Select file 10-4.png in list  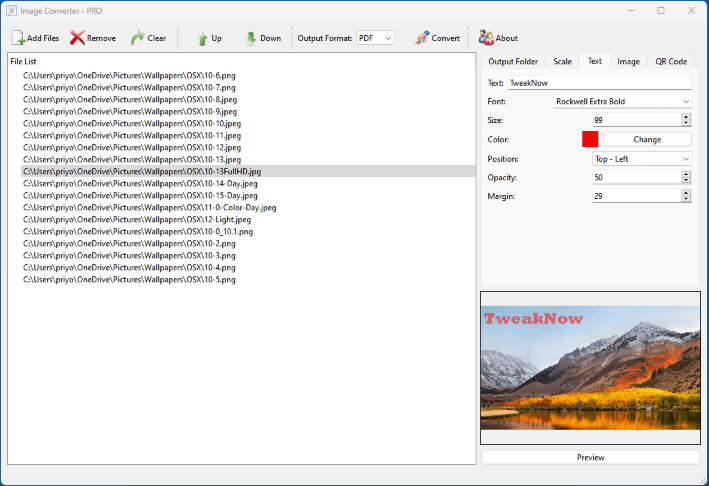coord(129,267)
